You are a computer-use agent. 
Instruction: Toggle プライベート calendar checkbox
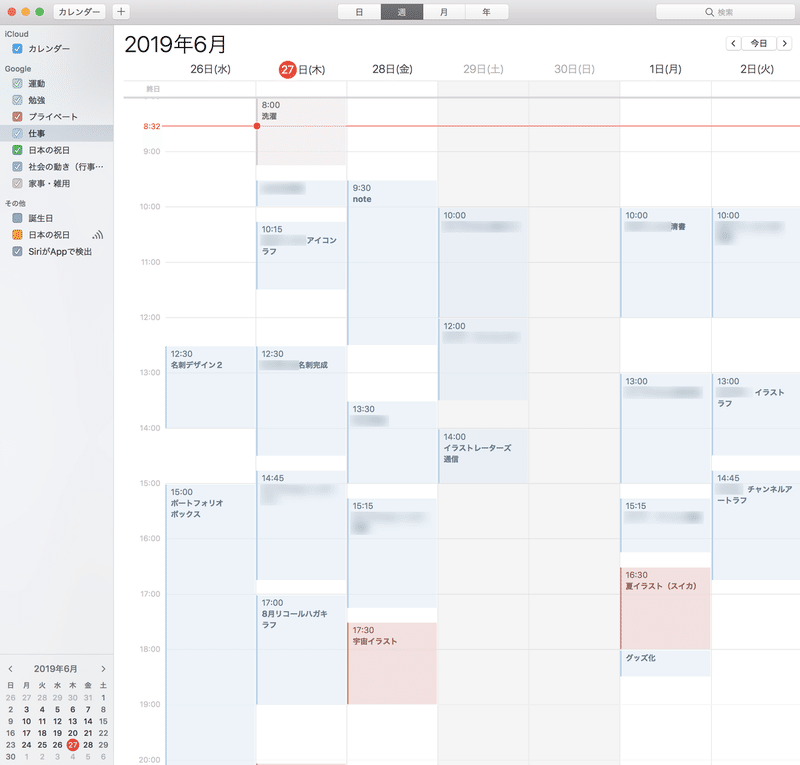pyautogui.click(x=17, y=116)
